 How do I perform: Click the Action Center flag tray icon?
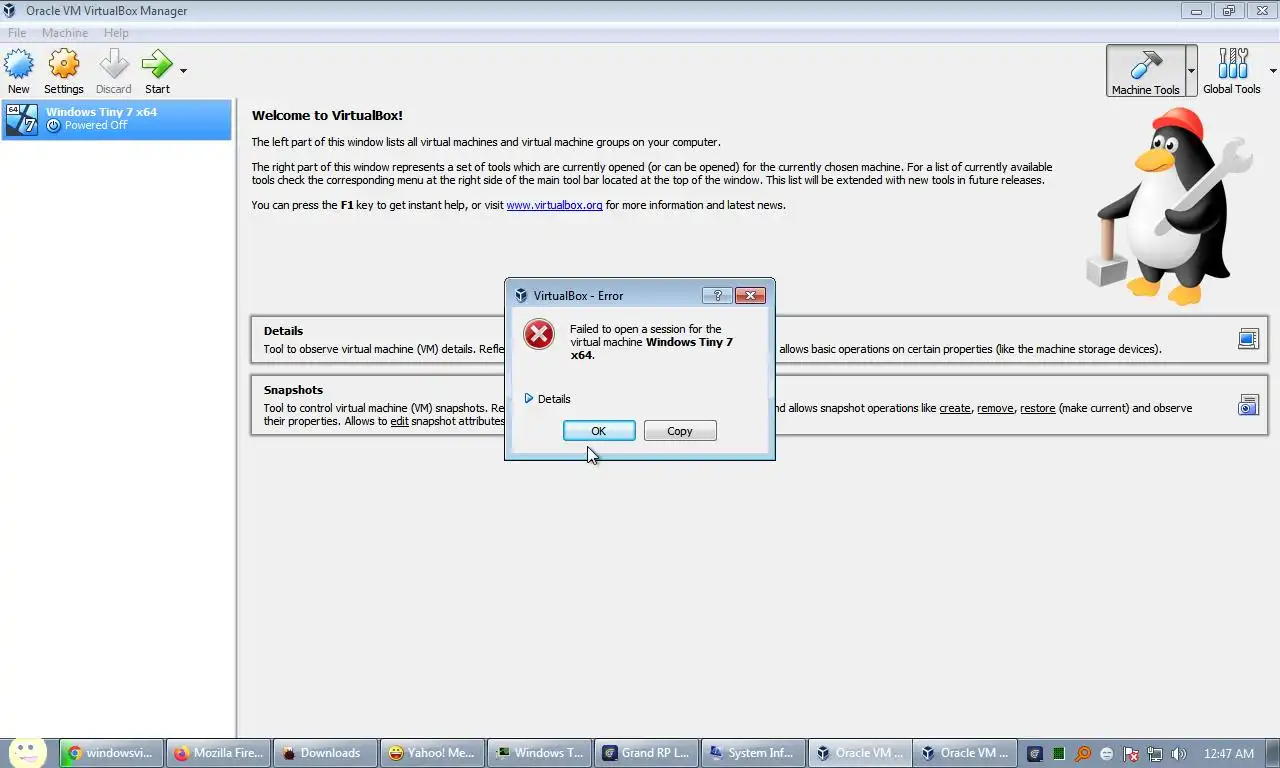coord(1131,754)
